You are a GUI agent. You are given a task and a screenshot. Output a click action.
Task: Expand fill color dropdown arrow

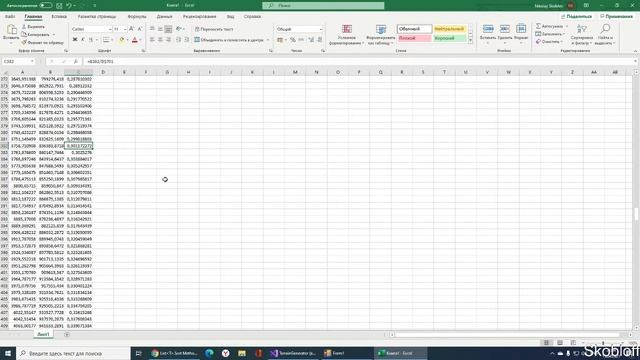pos(128,40)
